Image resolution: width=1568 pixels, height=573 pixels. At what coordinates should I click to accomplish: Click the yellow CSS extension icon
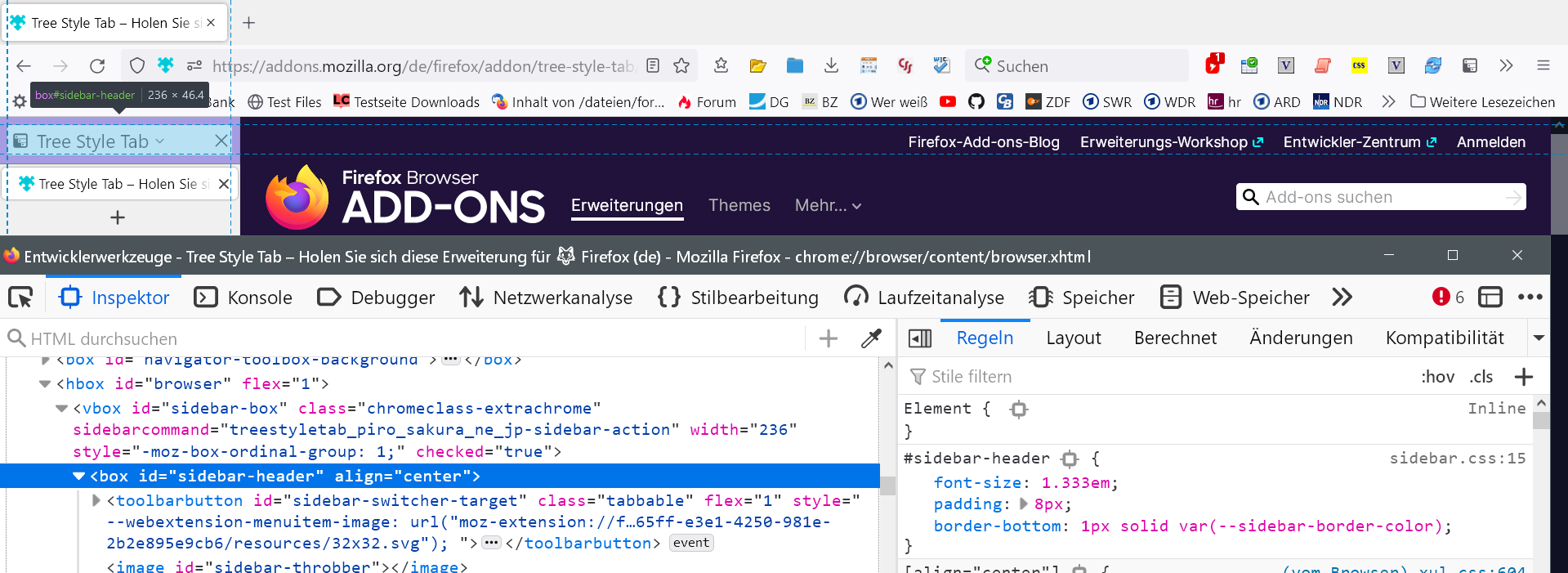coord(1359,65)
